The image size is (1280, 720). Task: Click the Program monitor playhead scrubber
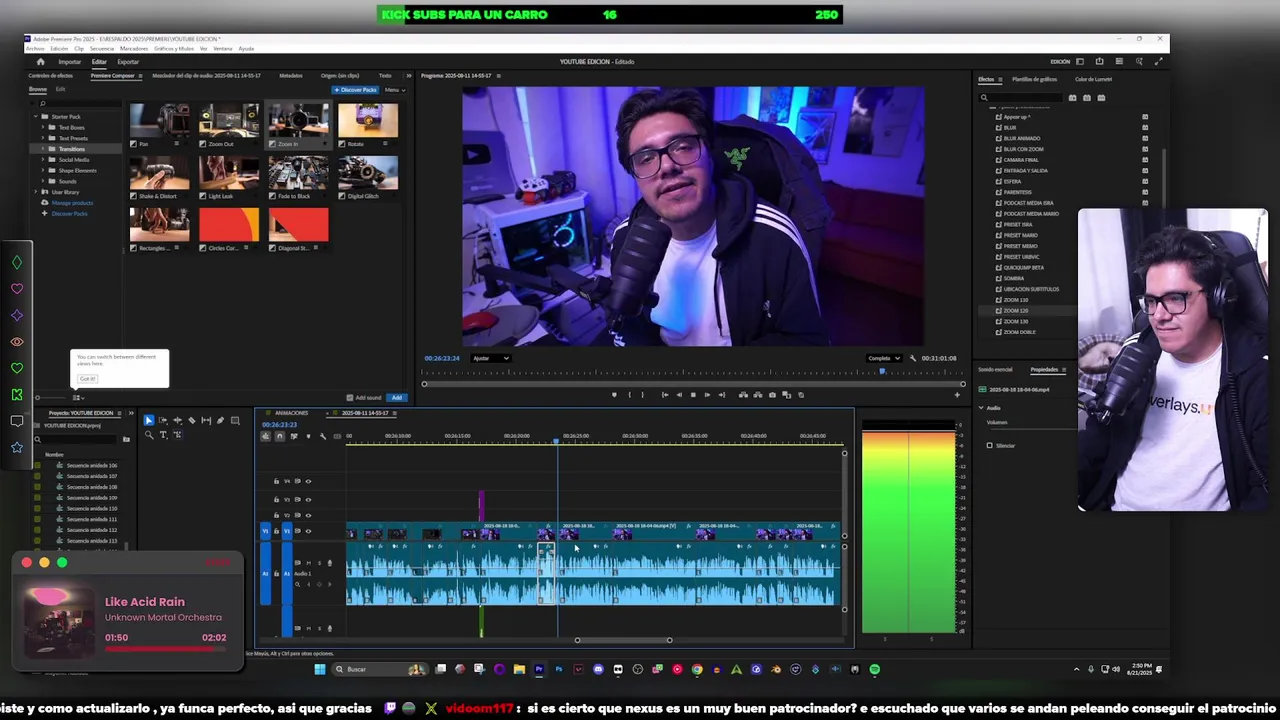point(882,373)
